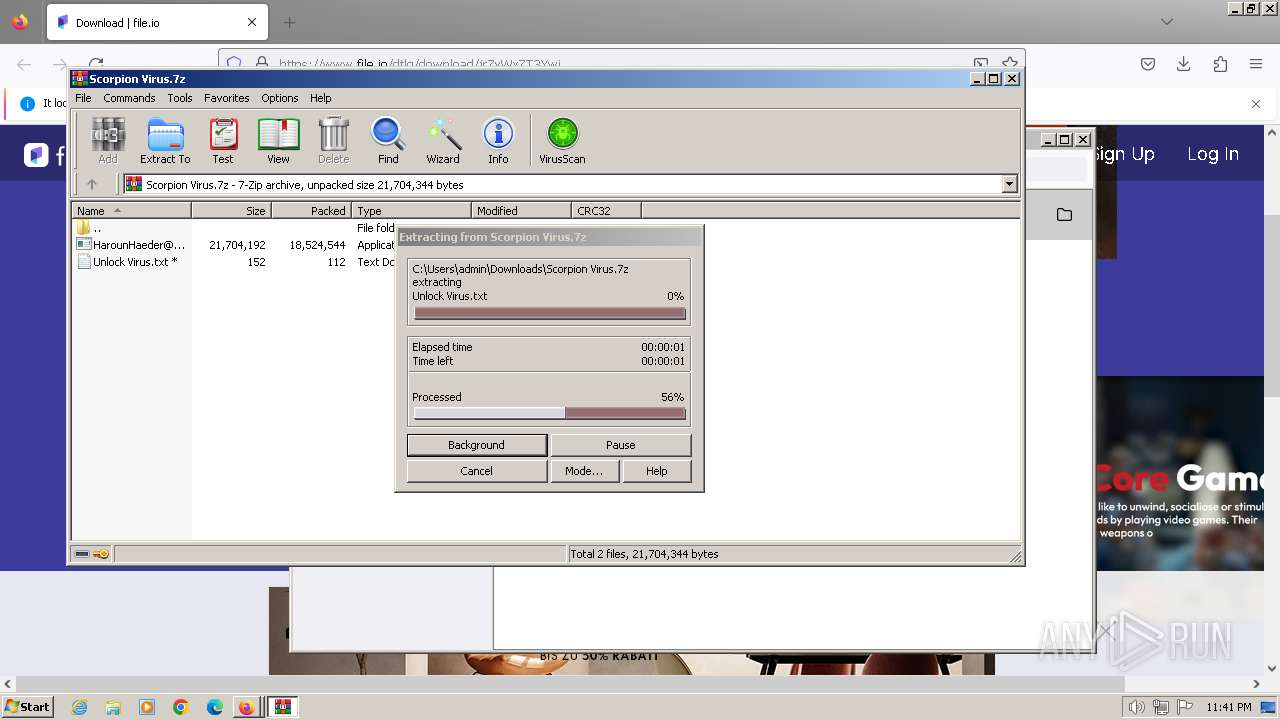This screenshot has height=720, width=1280.
Task: Open the Firefox application menu
Action: click(1256, 64)
